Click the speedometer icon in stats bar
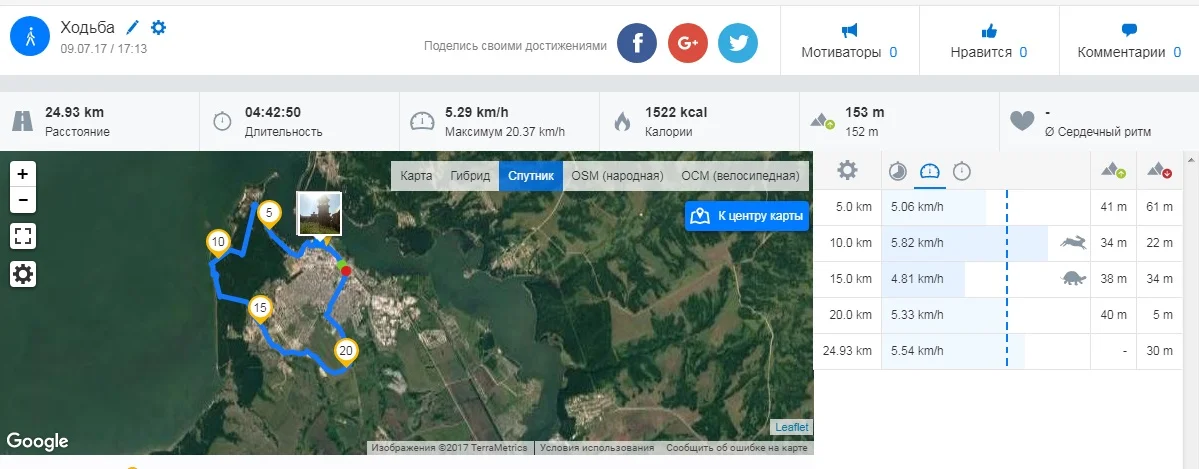The width and height of the screenshot is (1199, 469). (x=422, y=121)
